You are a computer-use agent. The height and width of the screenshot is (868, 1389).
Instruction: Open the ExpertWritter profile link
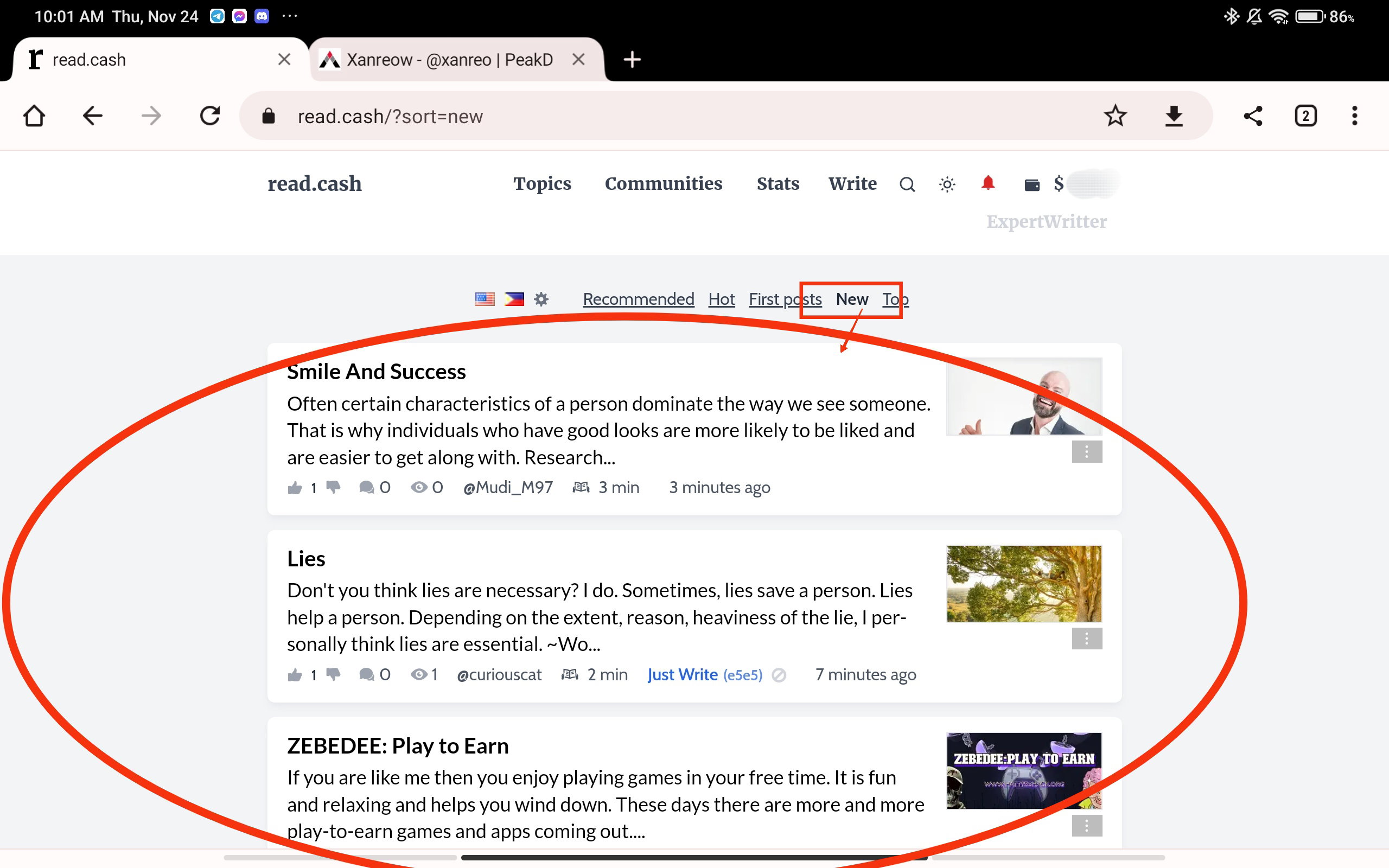pos(1046,221)
